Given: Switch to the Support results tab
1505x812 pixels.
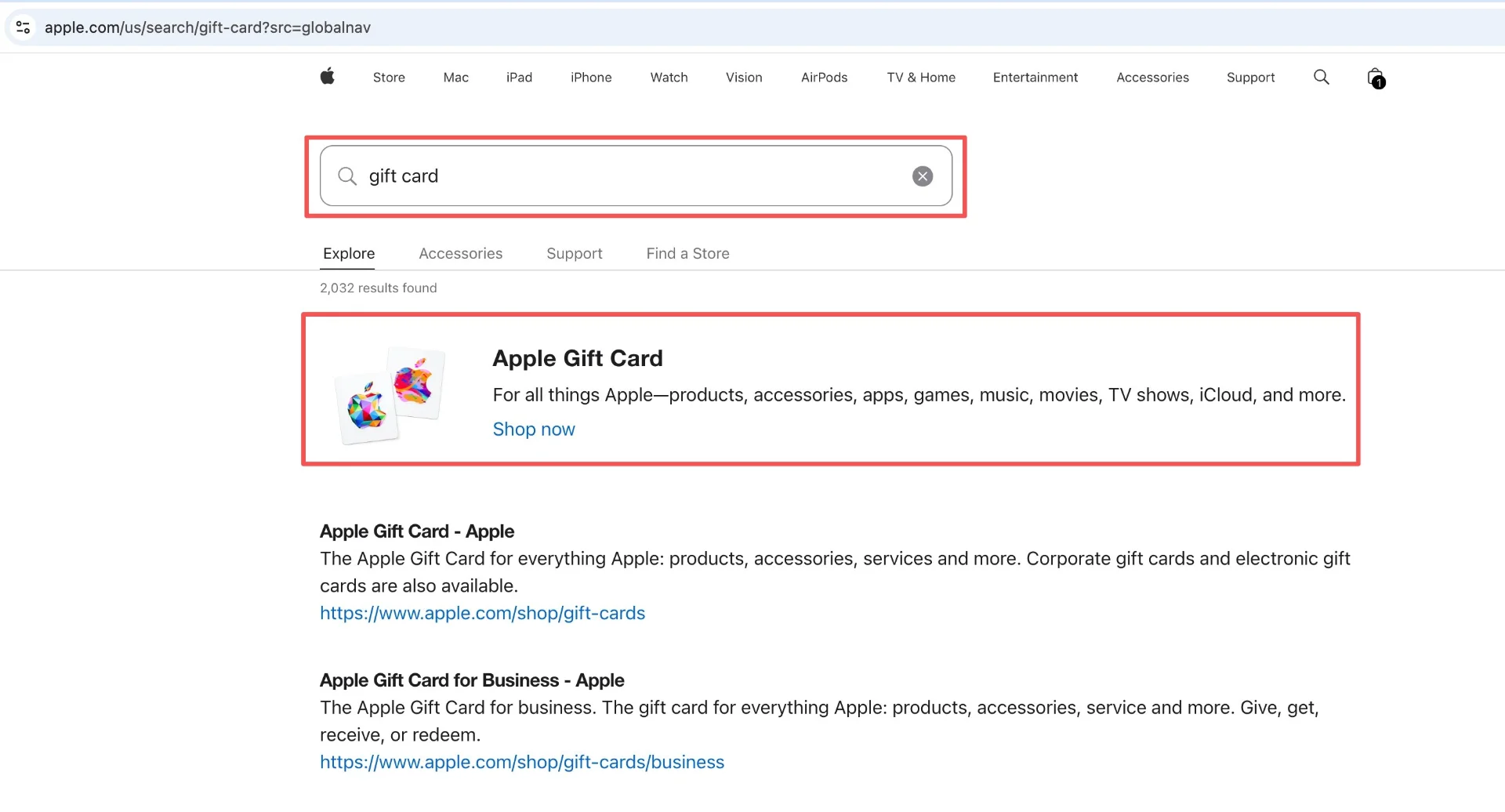Looking at the screenshot, I should [x=575, y=253].
